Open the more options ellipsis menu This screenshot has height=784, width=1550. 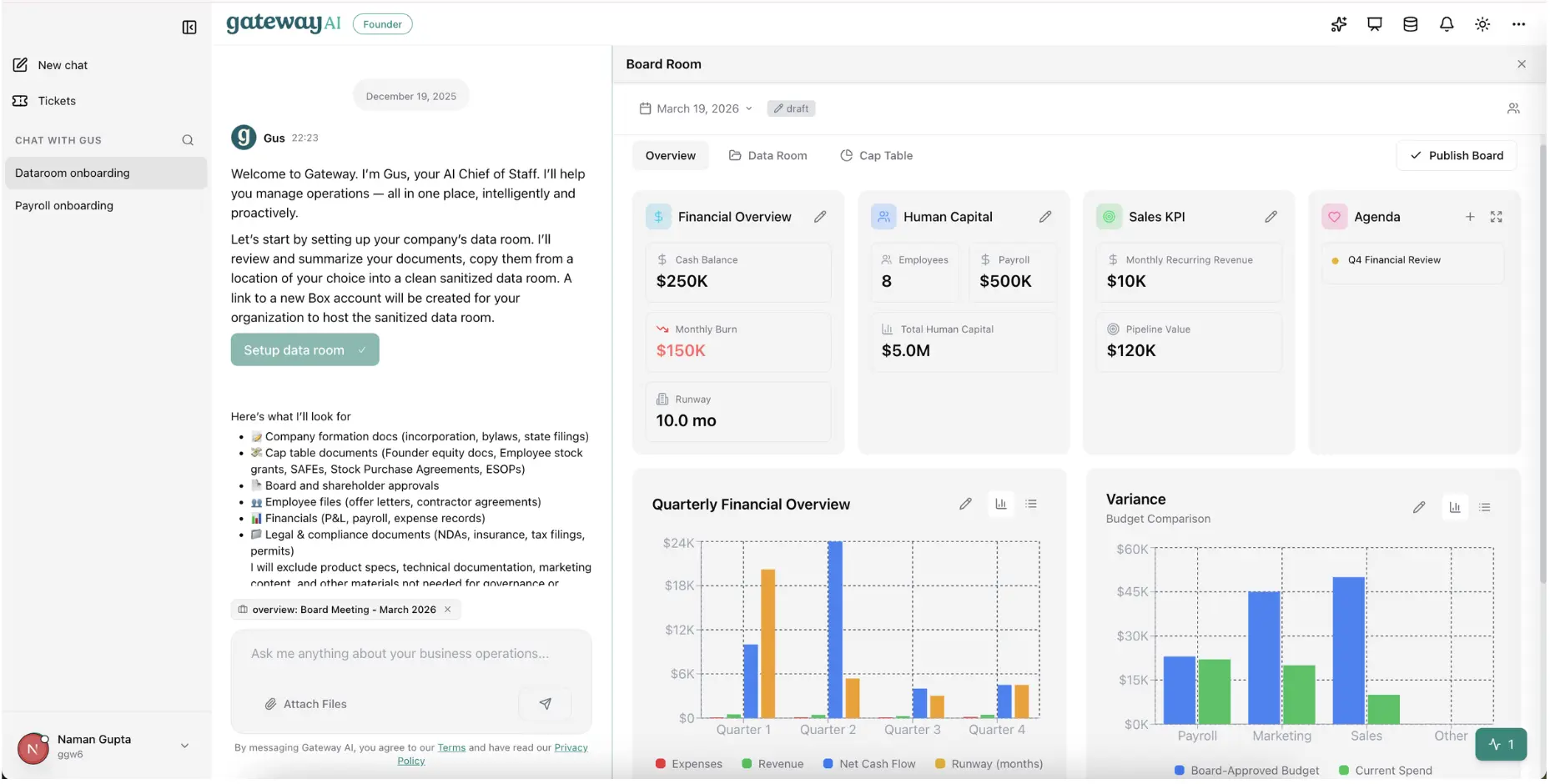point(1518,24)
